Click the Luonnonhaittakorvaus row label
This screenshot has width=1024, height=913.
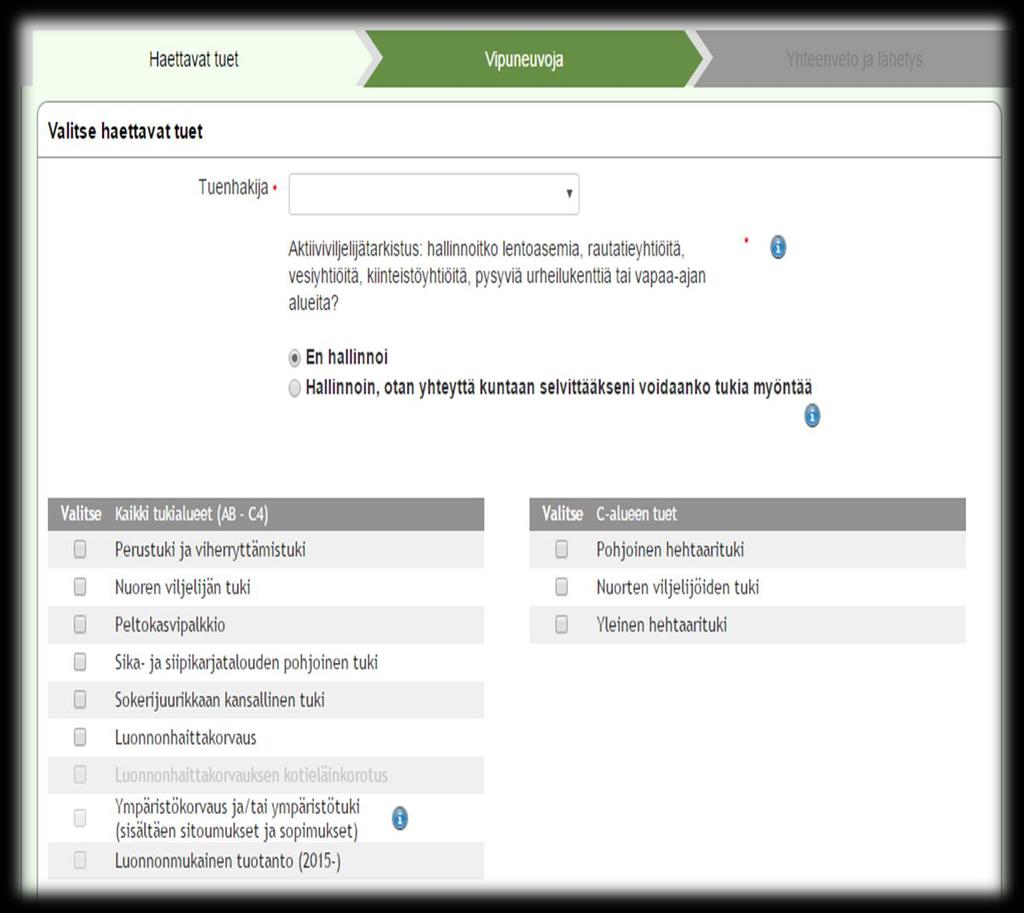coord(185,738)
